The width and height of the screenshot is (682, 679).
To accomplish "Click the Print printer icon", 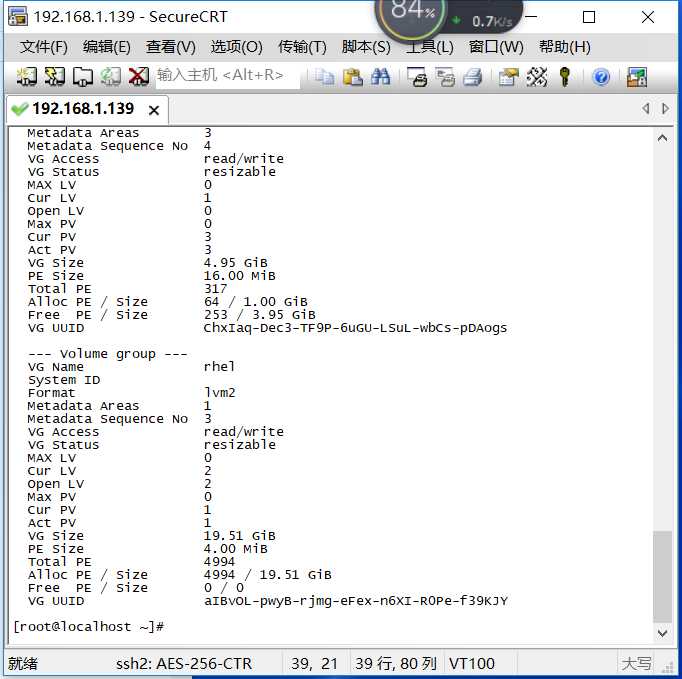I will 473,77.
